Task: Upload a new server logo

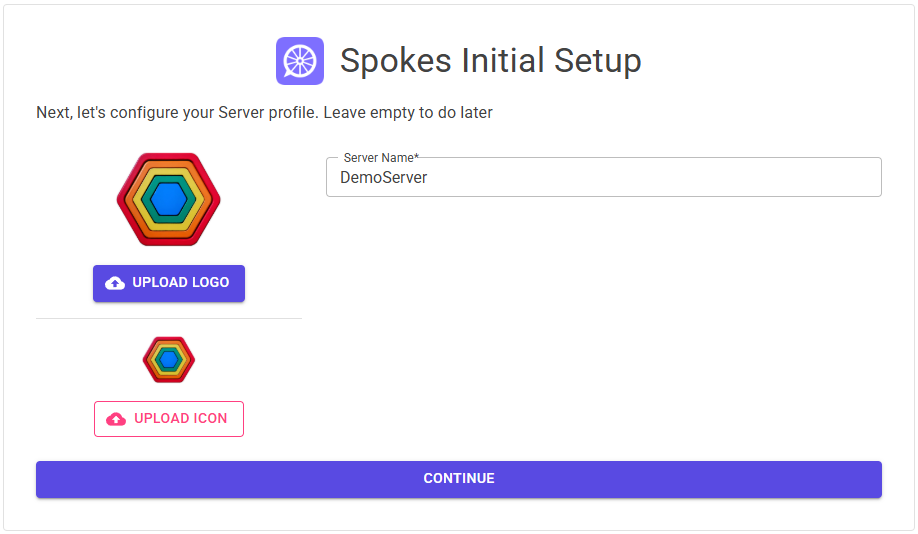Action: coord(169,283)
